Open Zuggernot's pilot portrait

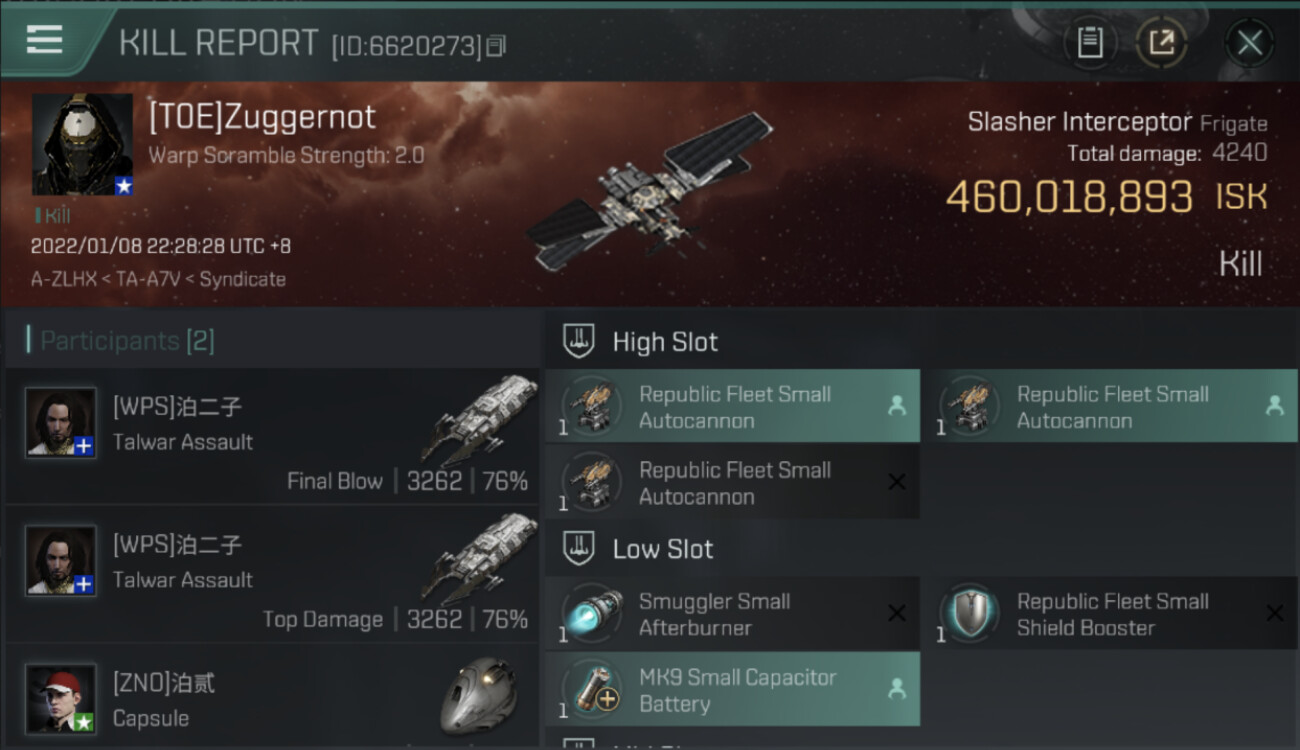82,144
